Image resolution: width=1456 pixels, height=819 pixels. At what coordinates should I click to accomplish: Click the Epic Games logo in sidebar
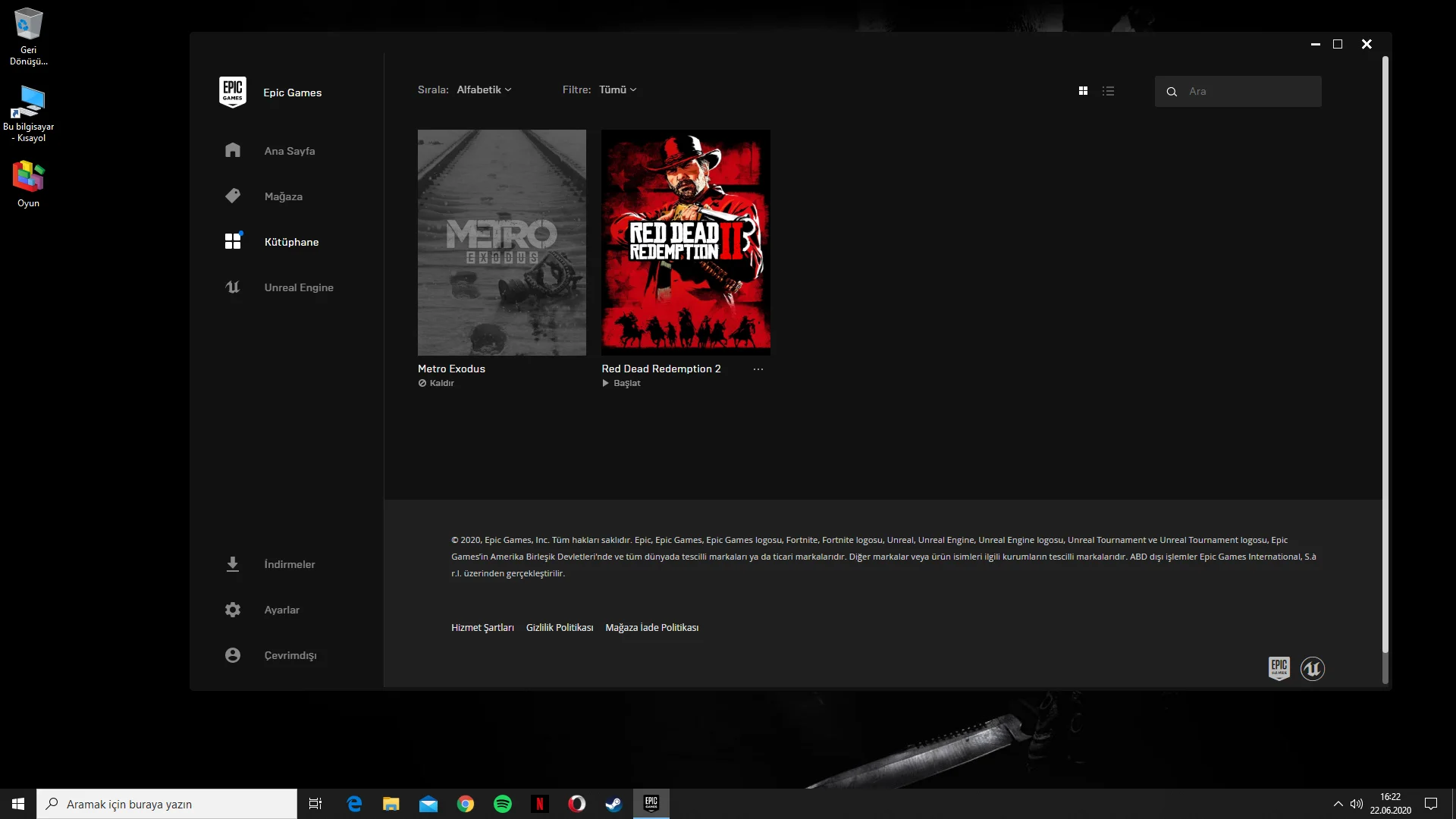click(x=233, y=92)
